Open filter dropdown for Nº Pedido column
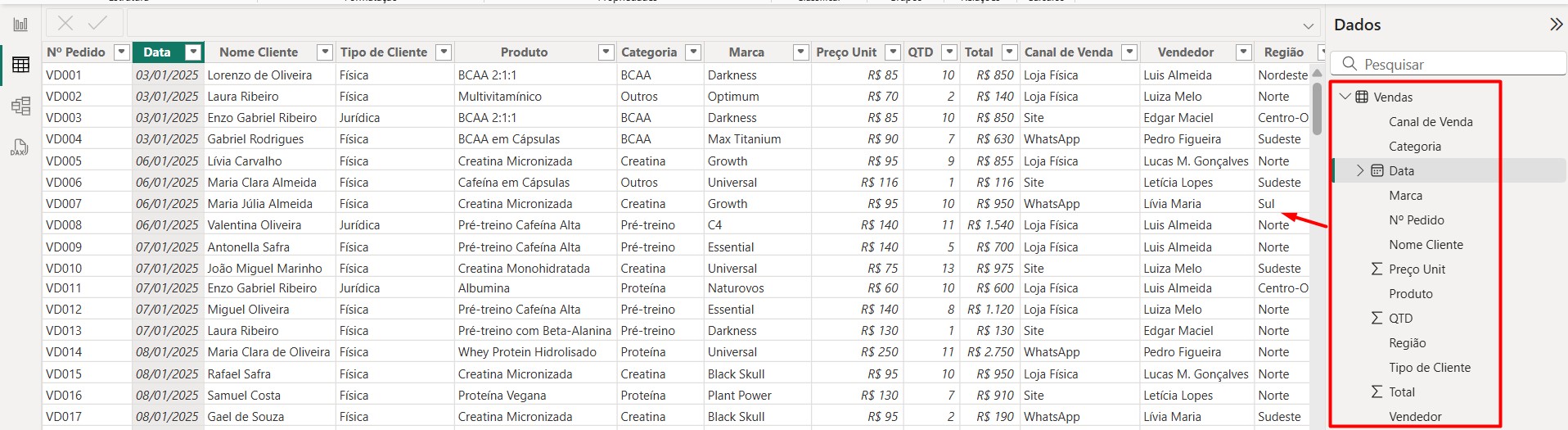 (122, 52)
